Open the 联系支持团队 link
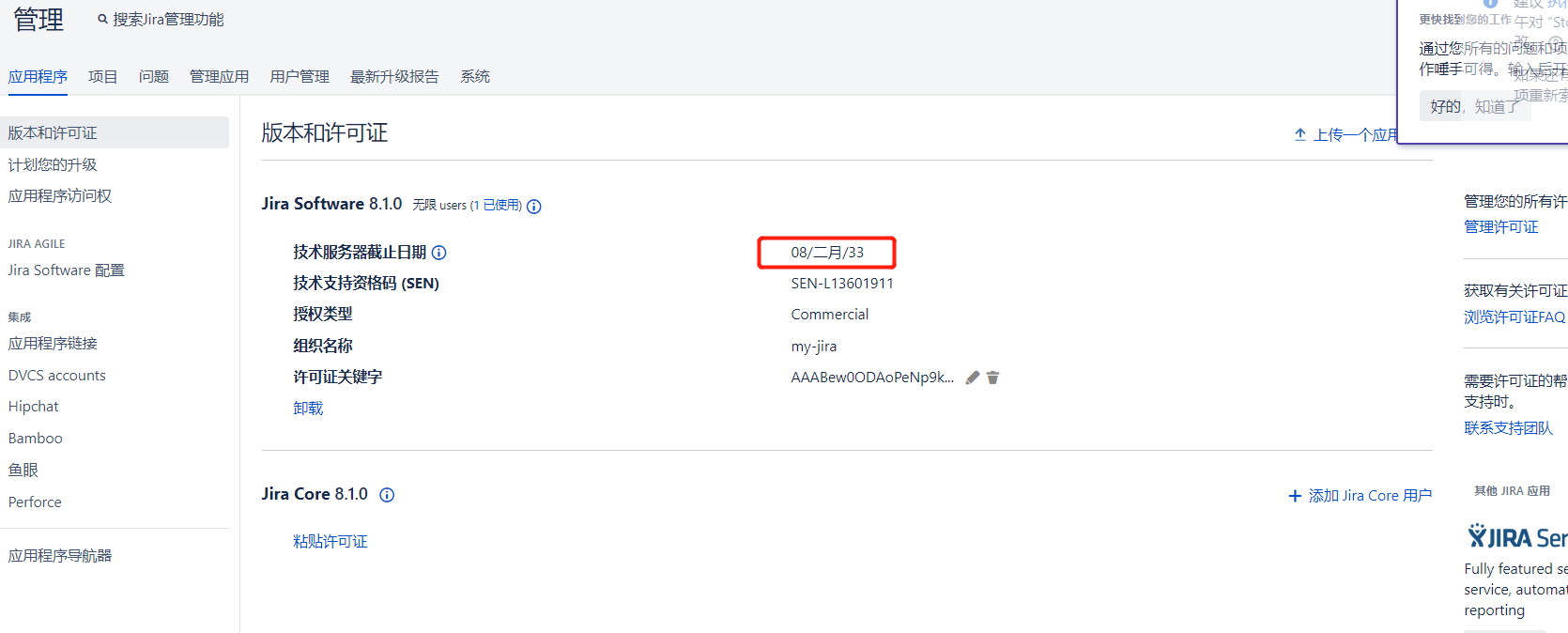The height and width of the screenshot is (633, 1568). click(x=1508, y=428)
